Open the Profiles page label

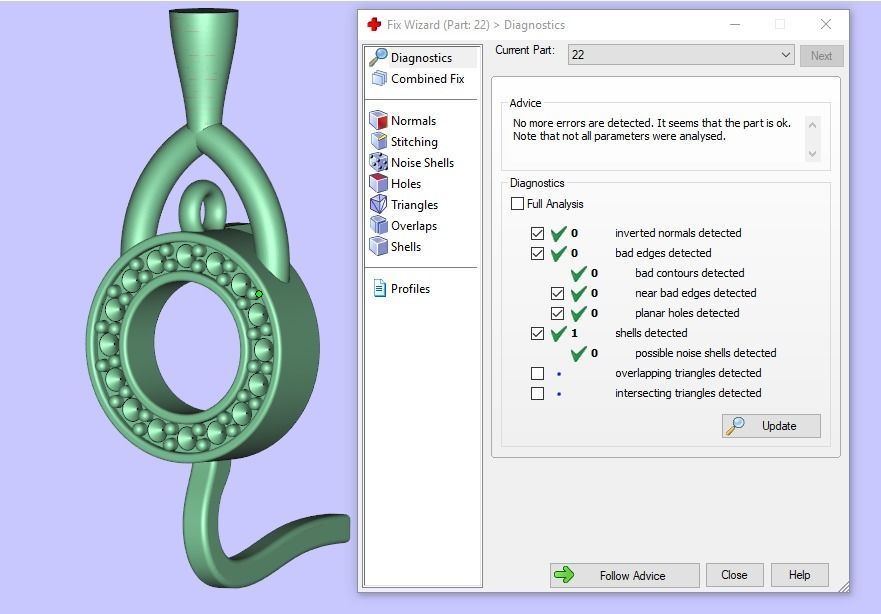(410, 289)
